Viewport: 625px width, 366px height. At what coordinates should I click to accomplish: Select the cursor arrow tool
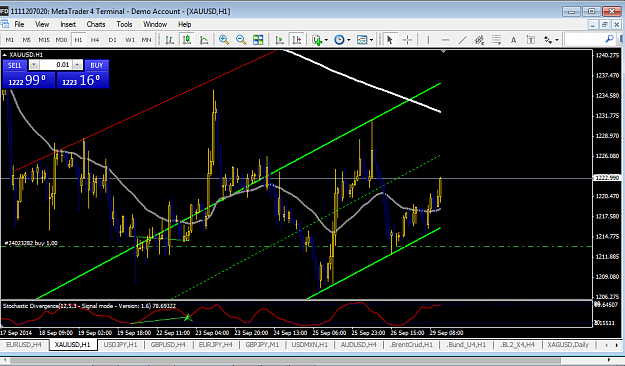pyautogui.click(x=390, y=40)
